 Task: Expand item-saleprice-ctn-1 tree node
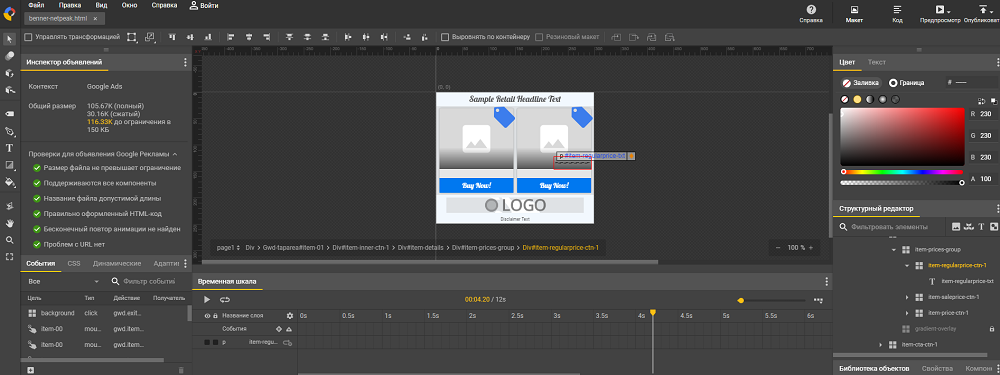click(906, 297)
